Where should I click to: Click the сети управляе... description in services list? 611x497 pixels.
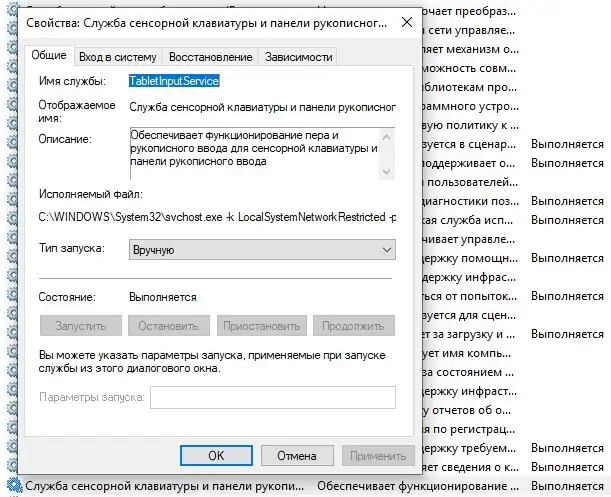tap(471, 30)
